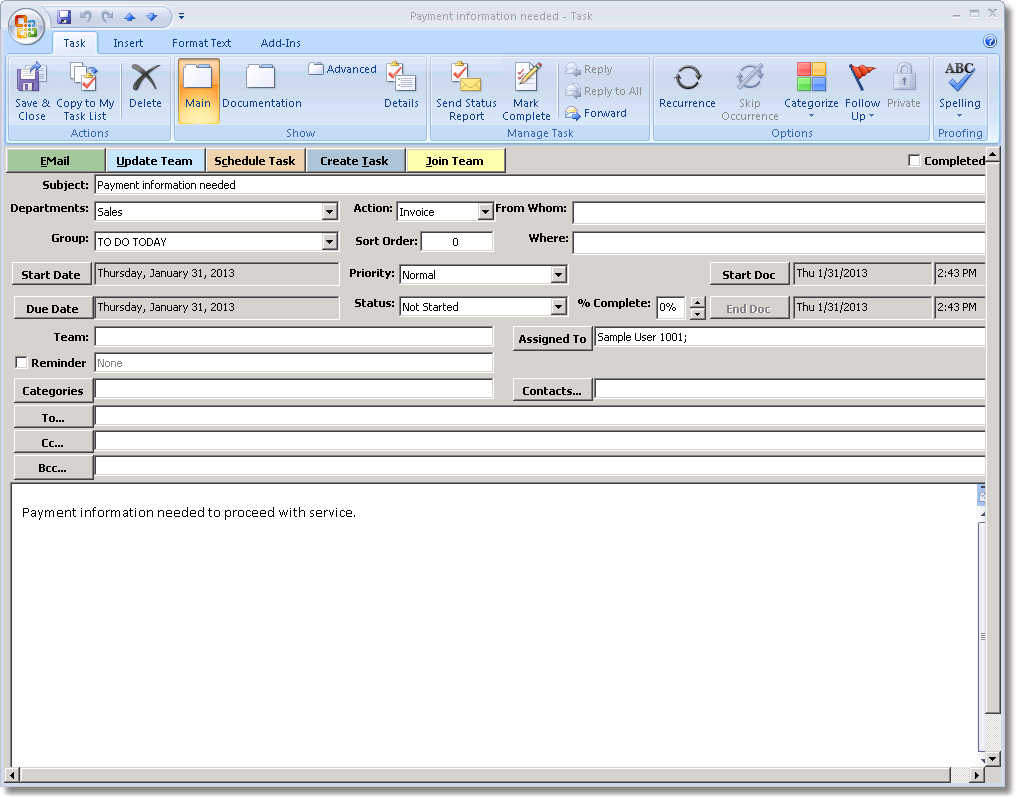1017x799 pixels.
Task: Open the Details view icon
Action: (x=401, y=78)
